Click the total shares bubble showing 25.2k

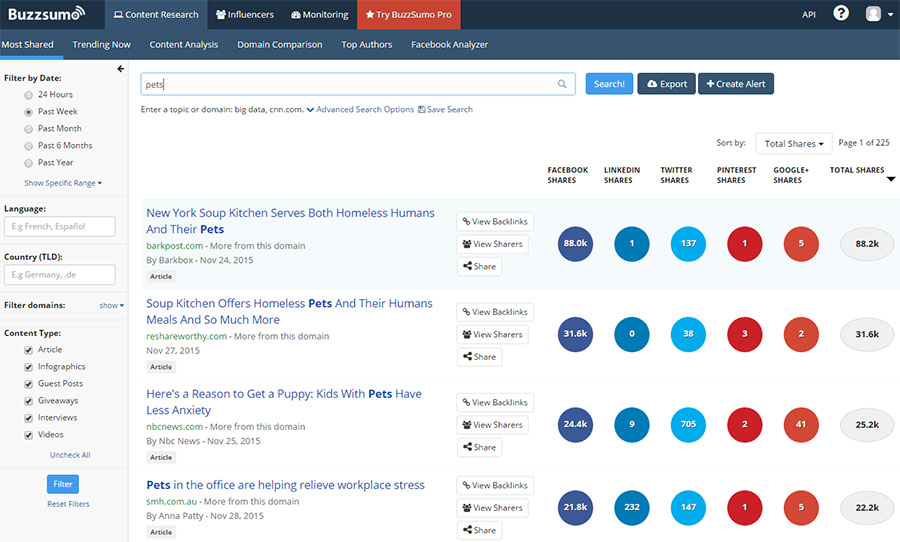click(x=867, y=425)
